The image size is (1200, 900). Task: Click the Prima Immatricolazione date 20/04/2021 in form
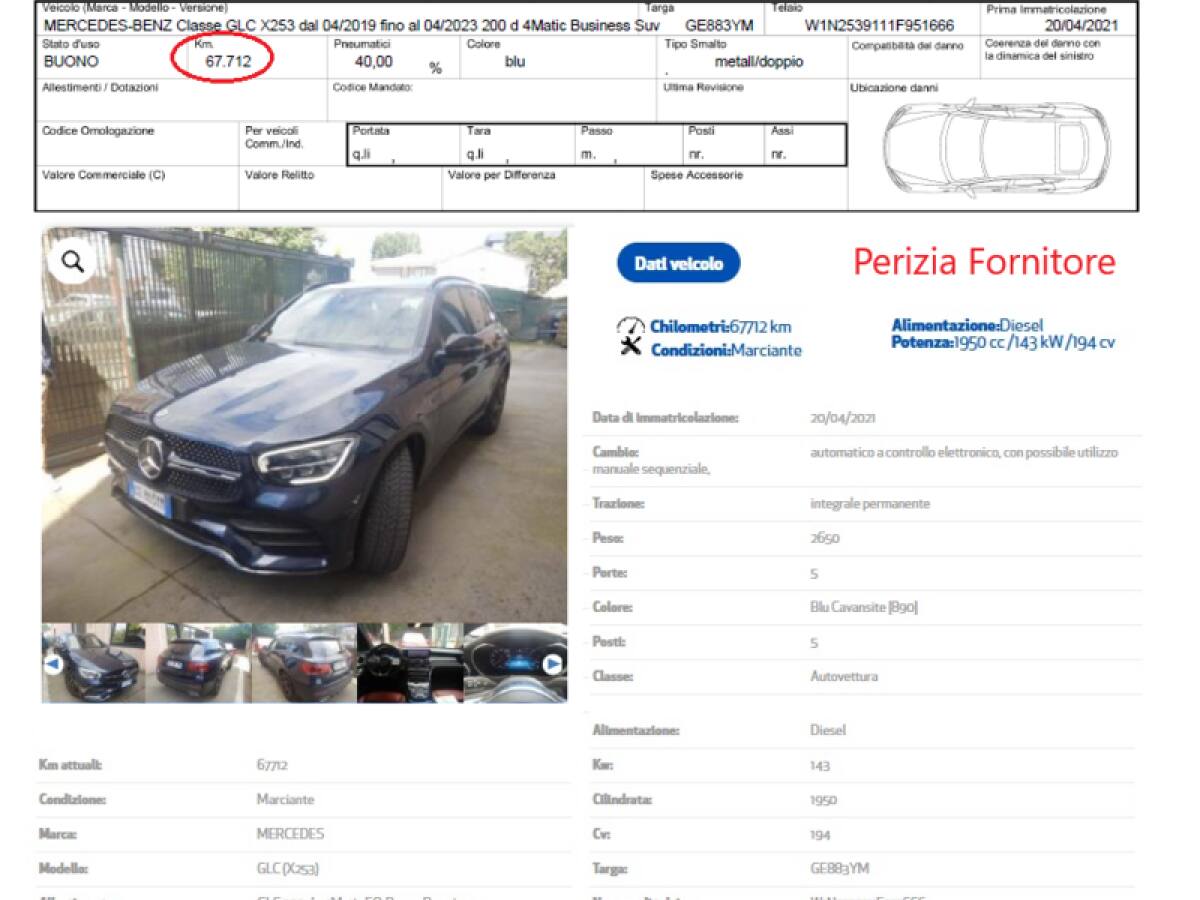coord(1081,26)
